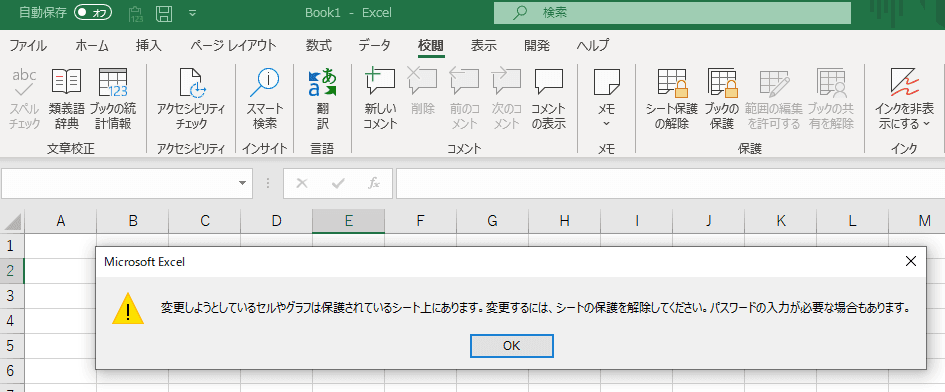Click OK in the Microsoft Excel dialog
This screenshot has width=945, height=392.
(x=512, y=346)
